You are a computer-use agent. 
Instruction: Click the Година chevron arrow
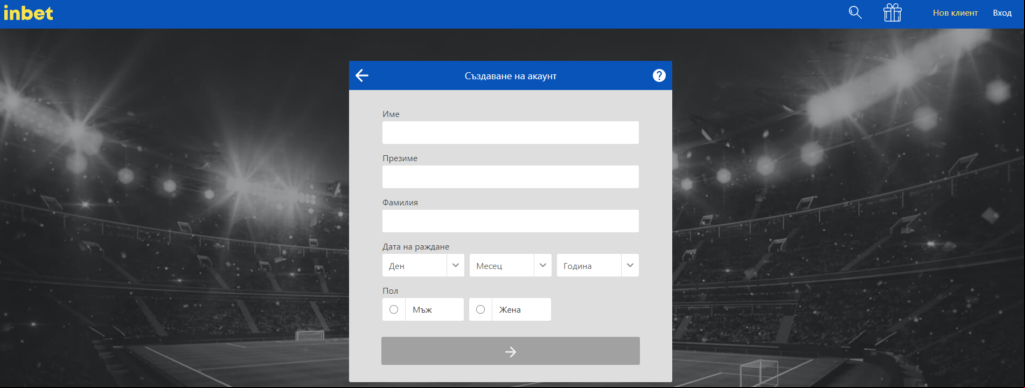(x=630, y=265)
